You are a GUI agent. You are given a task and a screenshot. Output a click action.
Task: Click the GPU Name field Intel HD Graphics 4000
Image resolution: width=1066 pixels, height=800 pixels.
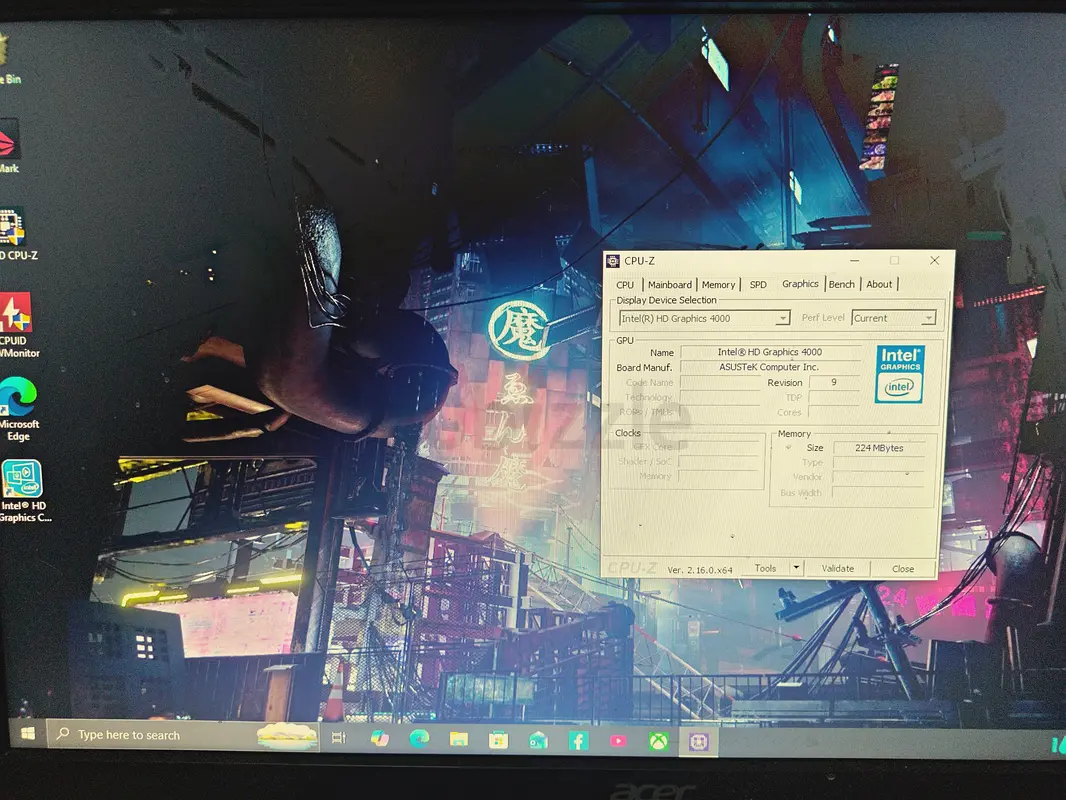[x=770, y=352]
